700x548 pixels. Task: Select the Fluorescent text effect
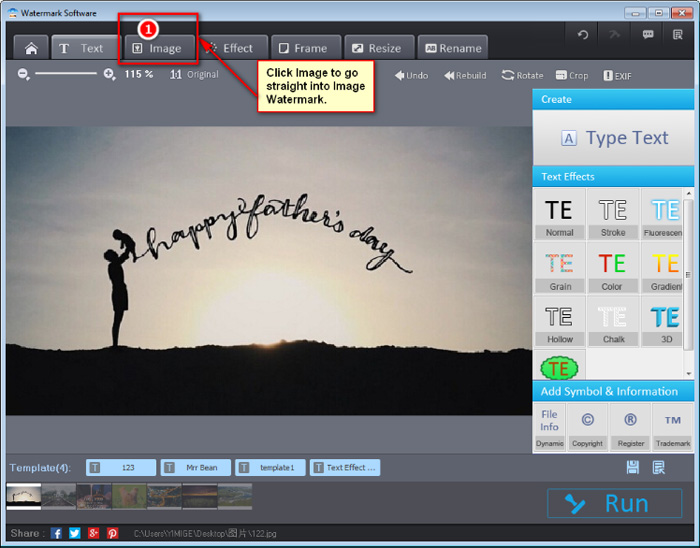pos(662,214)
